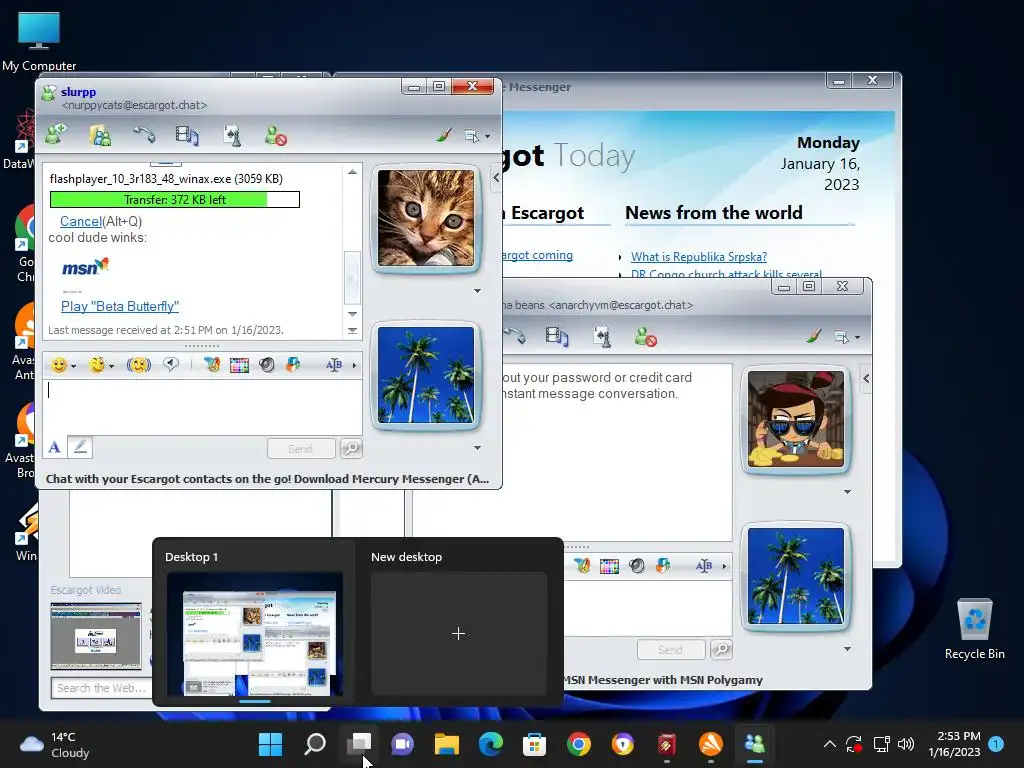Screen dimensions: 1024x768
Task: Open emoticon picker in slurpp chat
Action: pyautogui.click(x=63, y=365)
